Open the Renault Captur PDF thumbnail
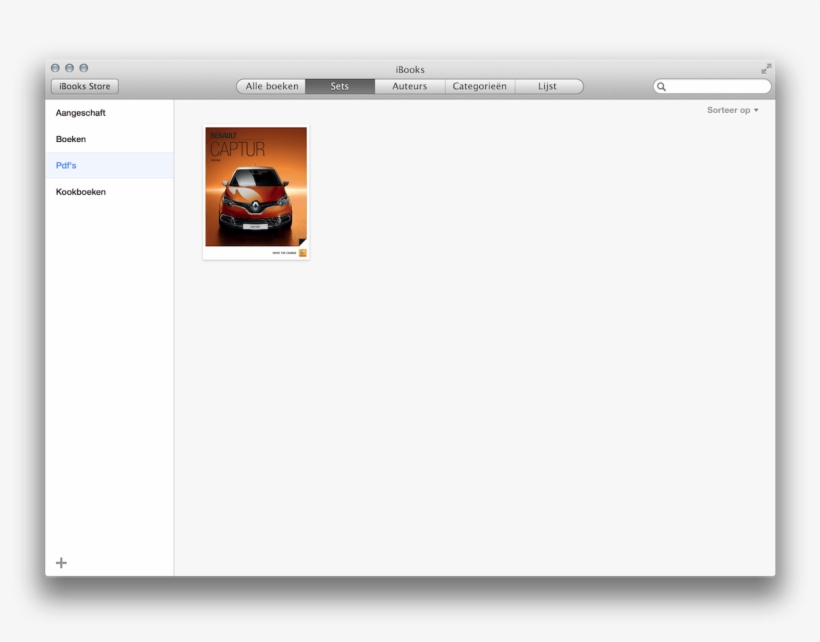The width and height of the screenshot is (820, 642). pos(256,192)
